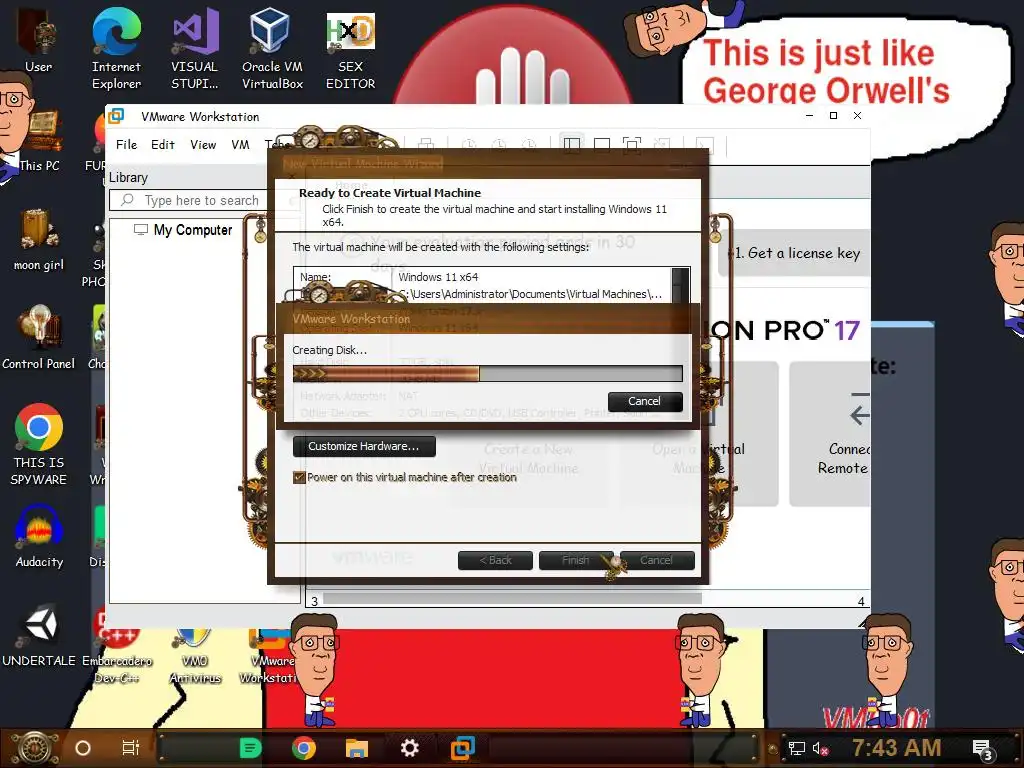
Task: Click the Connect to a Remote Server tile
Action: (829, 434)
